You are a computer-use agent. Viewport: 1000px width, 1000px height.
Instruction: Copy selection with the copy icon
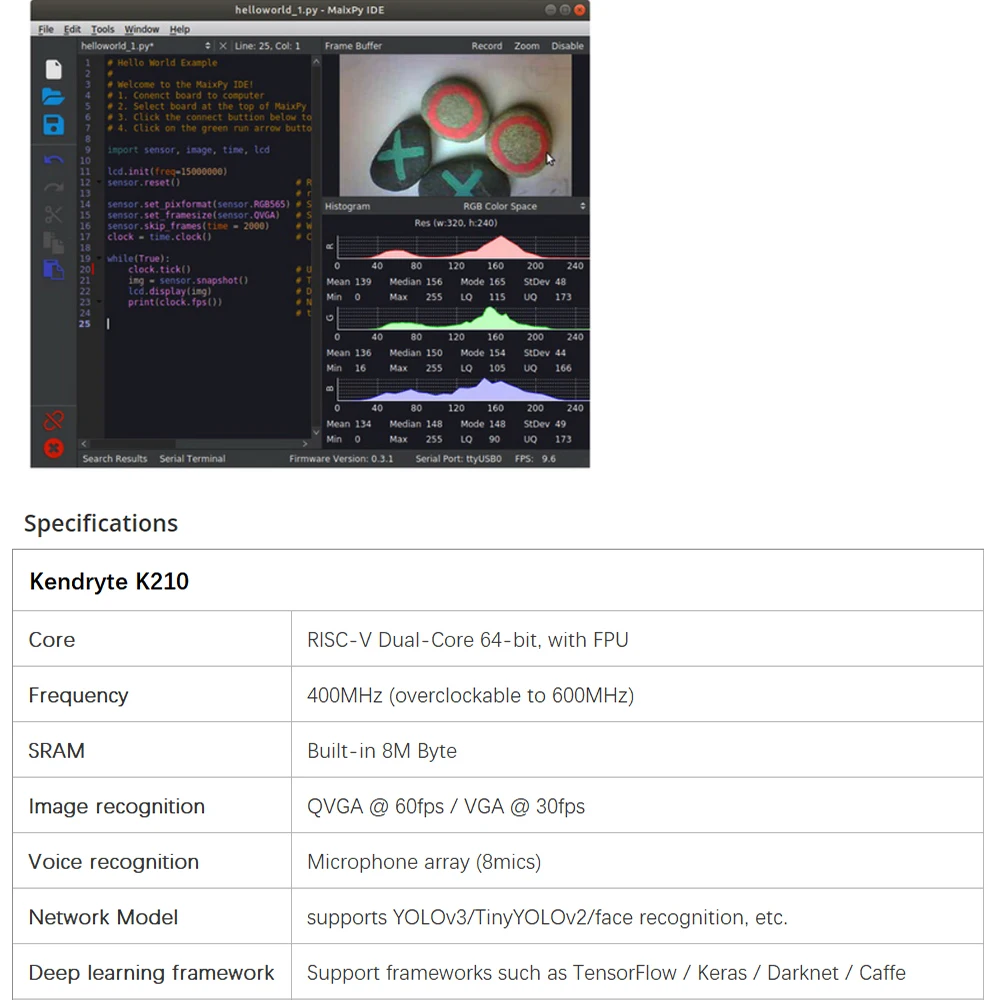point(54,242)
